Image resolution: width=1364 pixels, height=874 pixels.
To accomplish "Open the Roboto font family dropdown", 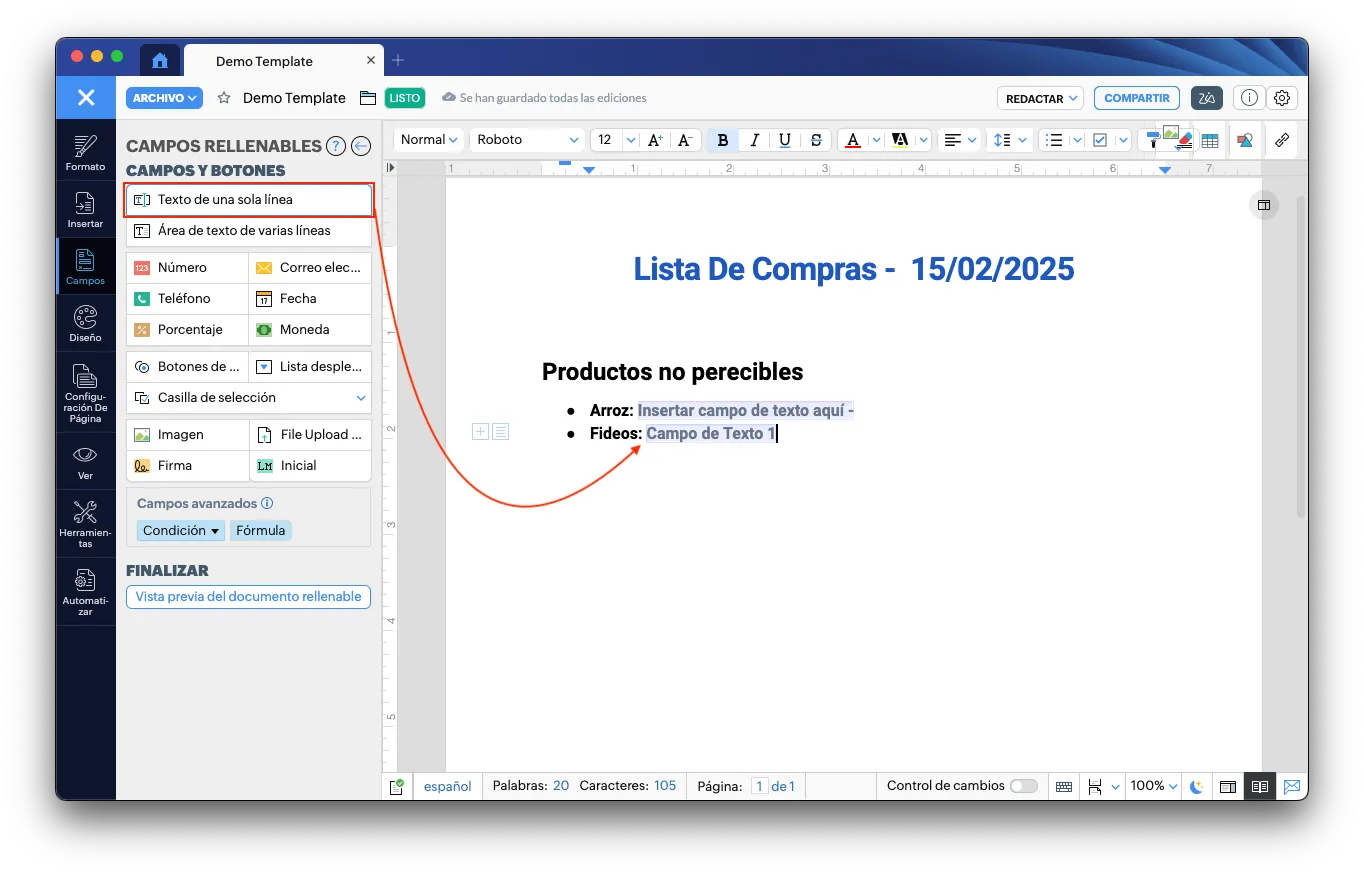I will pyautogui.click(x=527, y=140).
